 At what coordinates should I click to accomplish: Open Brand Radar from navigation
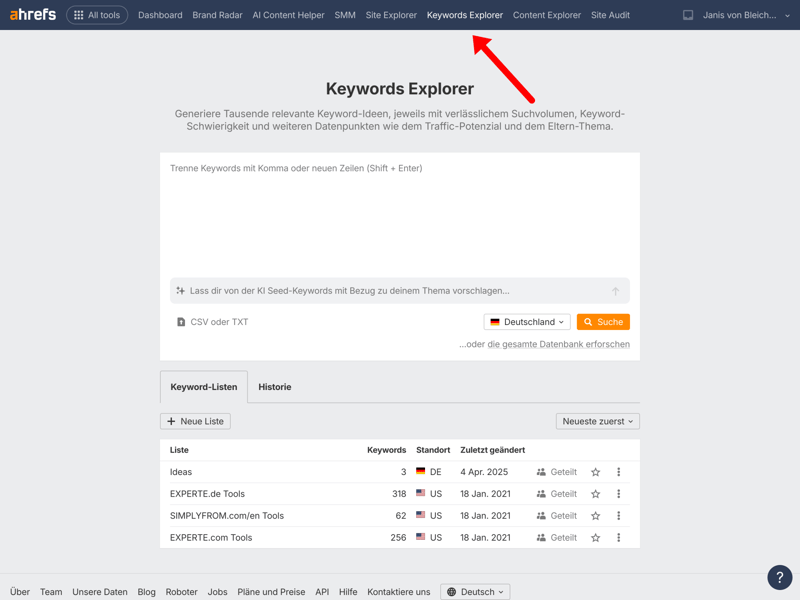coord(217,15)
